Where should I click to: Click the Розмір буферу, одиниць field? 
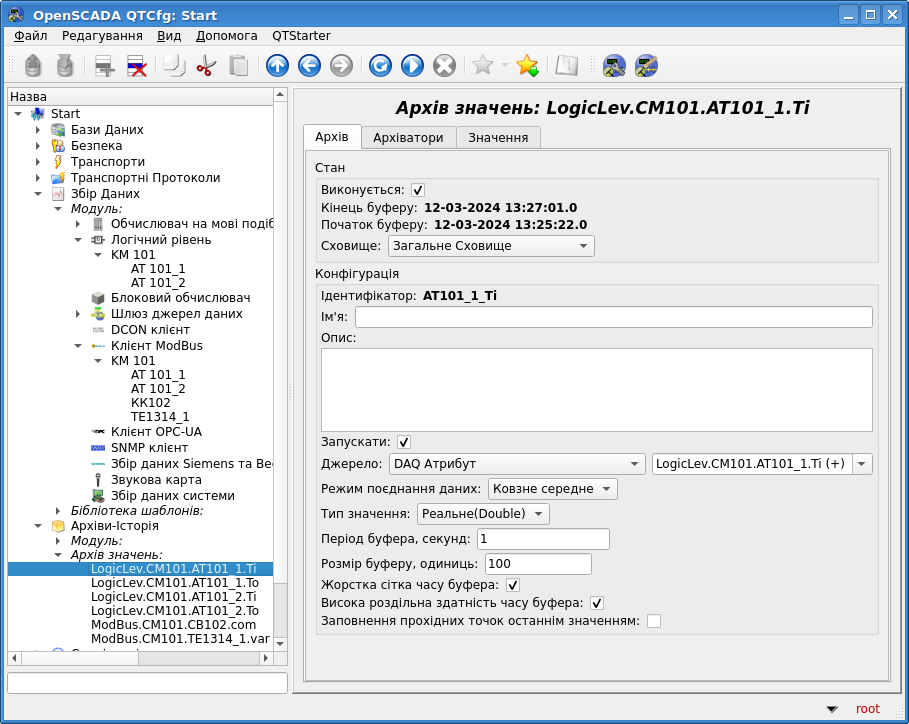click(538, 564)
